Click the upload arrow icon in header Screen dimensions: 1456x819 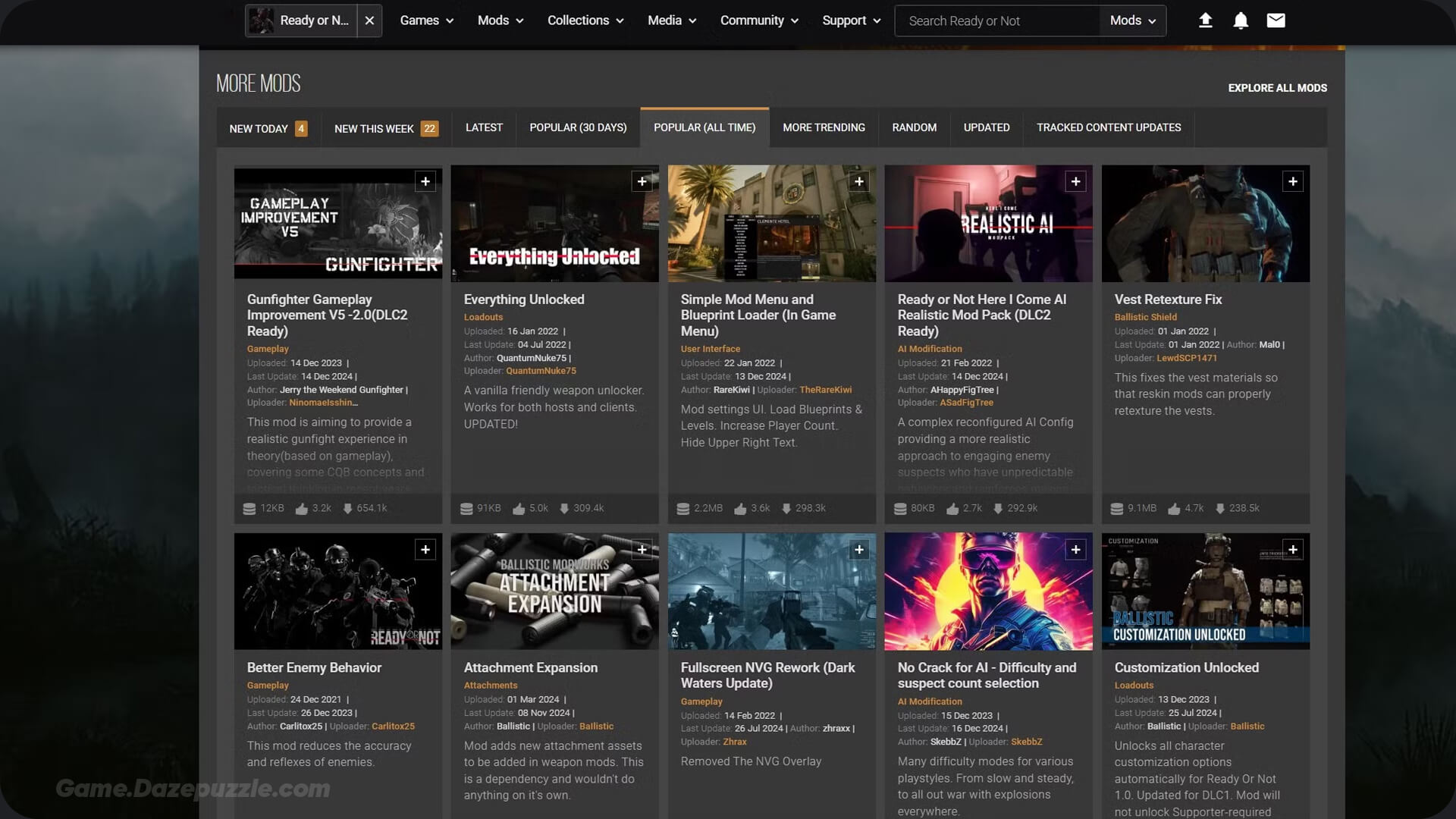[1205, 20]
